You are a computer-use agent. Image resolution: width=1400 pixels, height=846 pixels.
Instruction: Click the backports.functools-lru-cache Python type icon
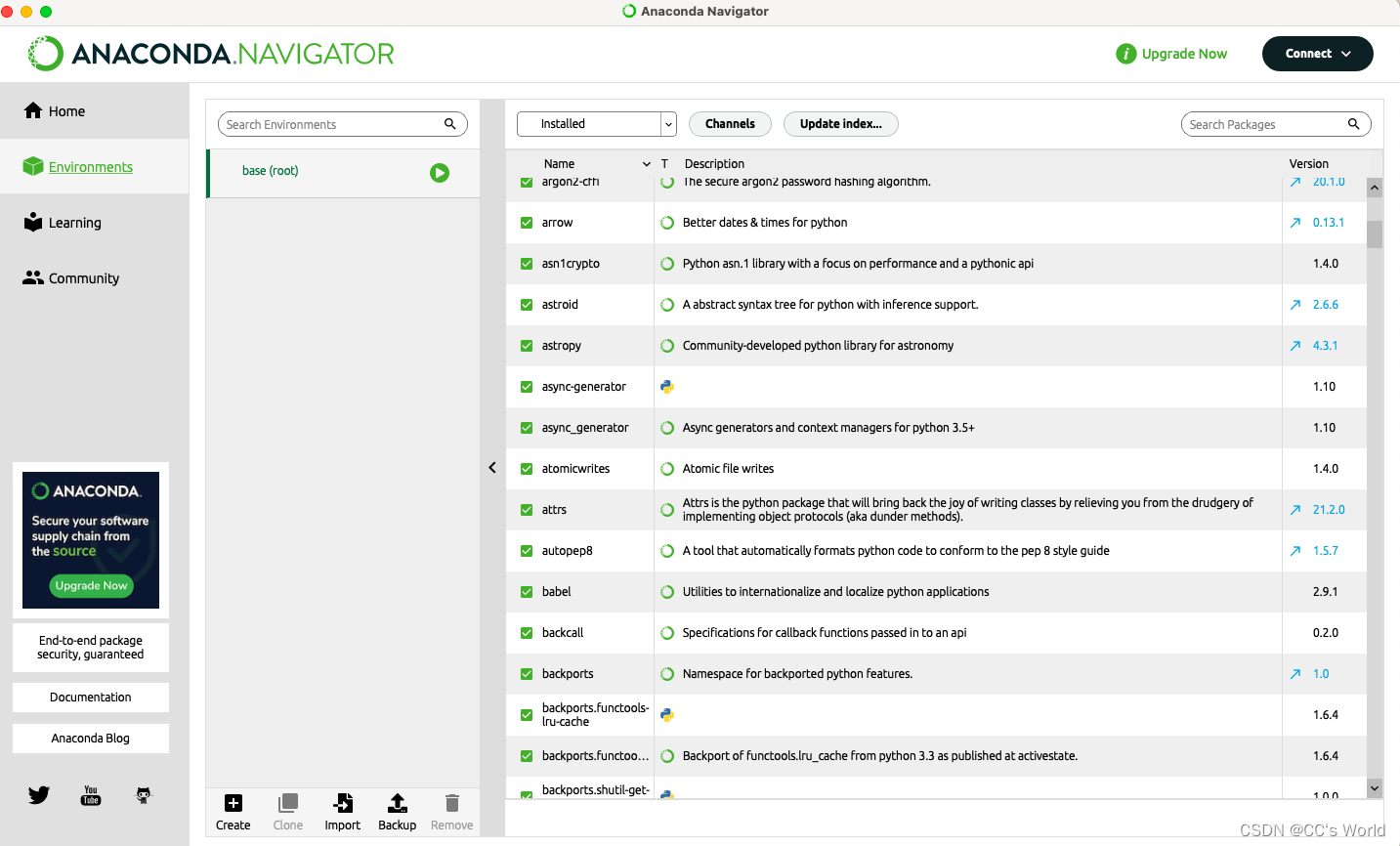[x=667, y=715]
